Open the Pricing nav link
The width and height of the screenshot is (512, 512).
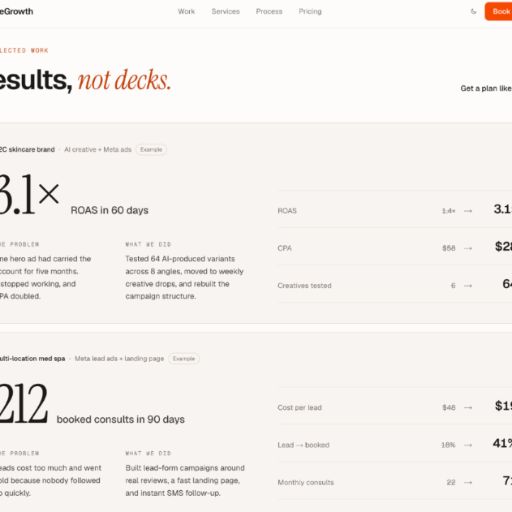coord(310,11)
